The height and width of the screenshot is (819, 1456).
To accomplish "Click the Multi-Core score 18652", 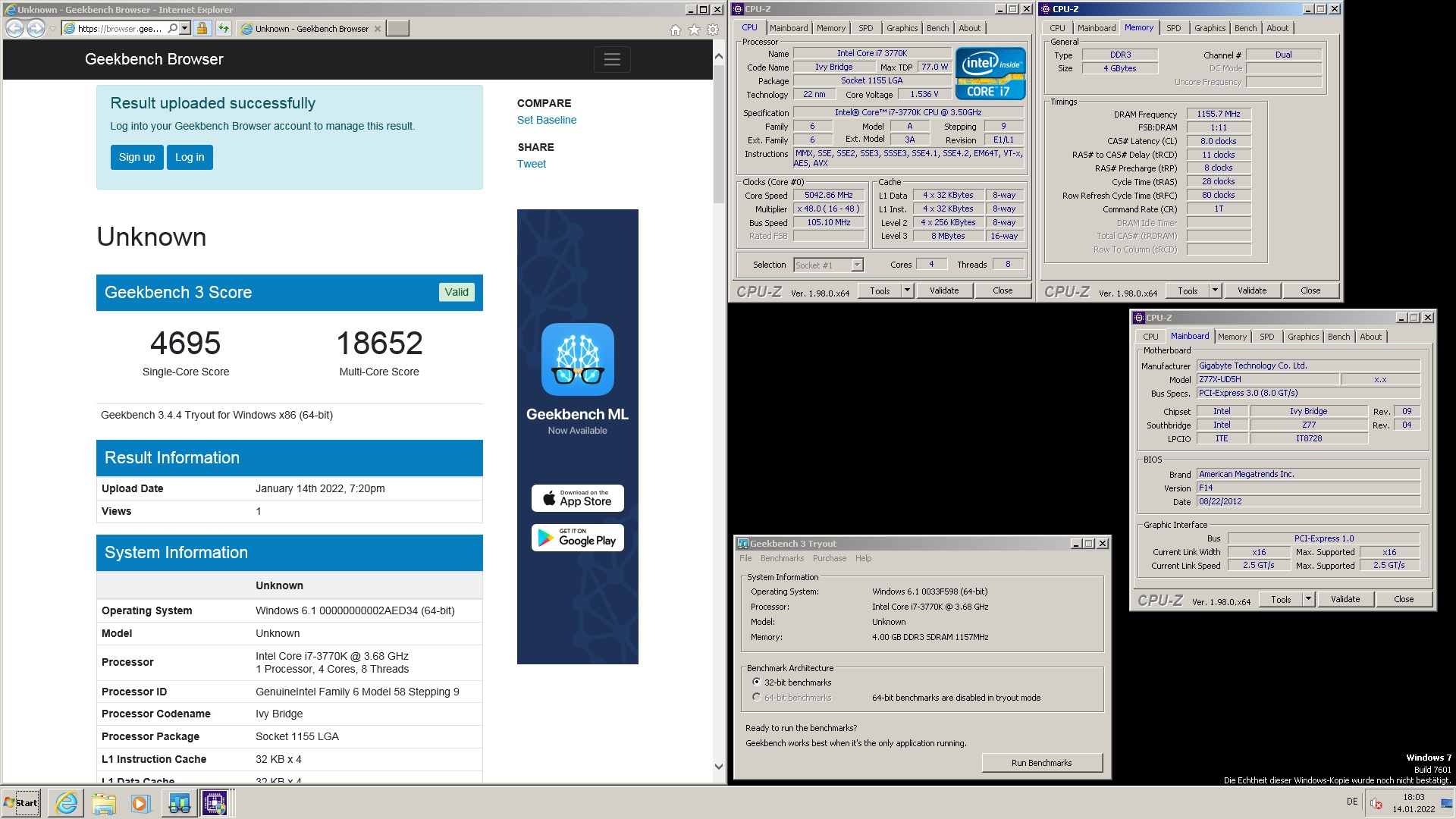I will [379, 344].
